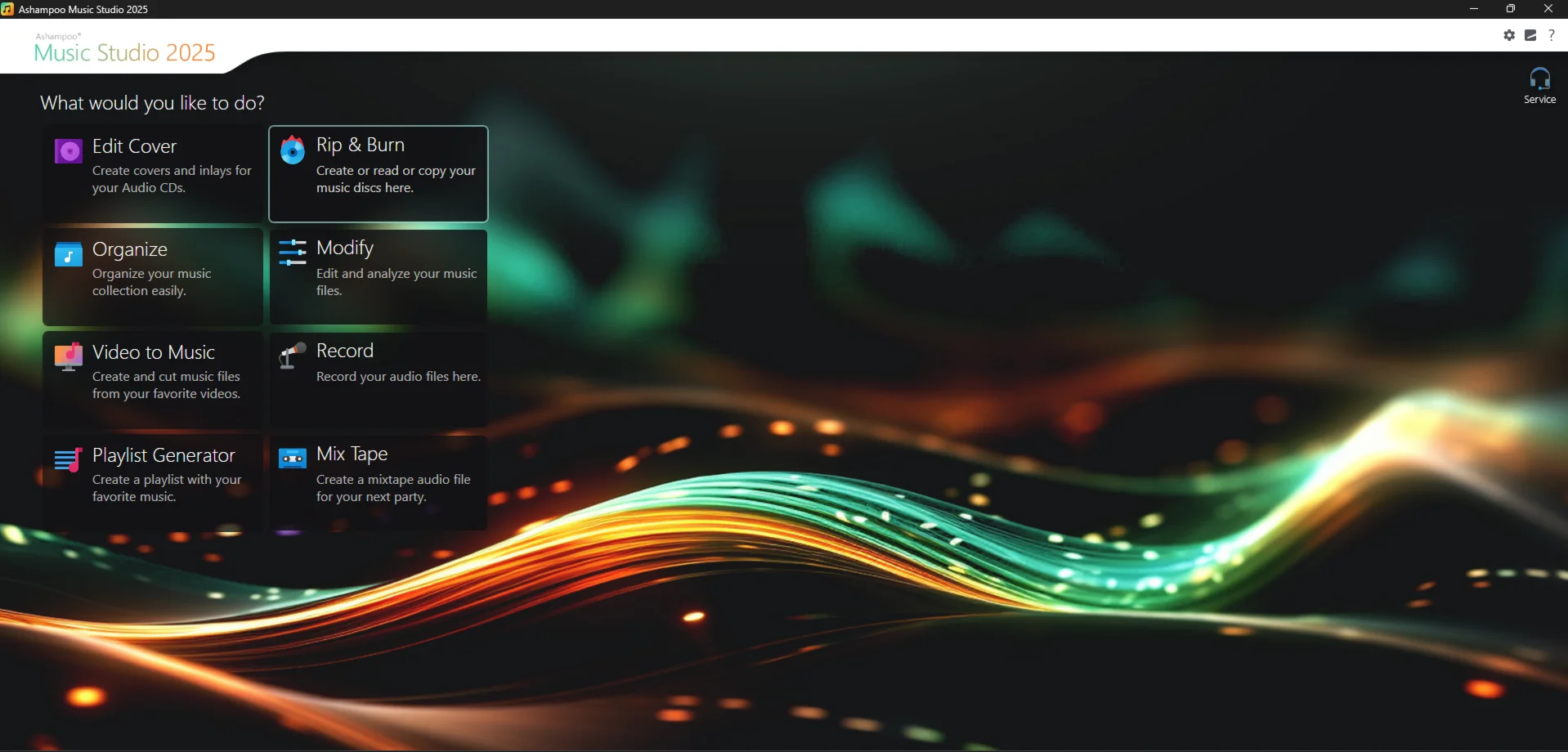Launch the Rip & Burn tile
1568x752 pixels.
[379, 173]
